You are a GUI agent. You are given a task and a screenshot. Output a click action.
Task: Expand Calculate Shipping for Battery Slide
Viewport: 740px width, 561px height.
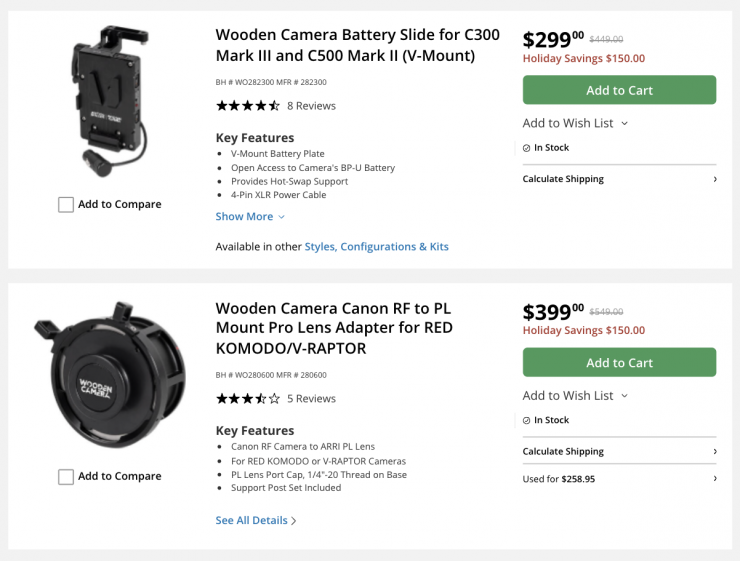coord(619,179)
